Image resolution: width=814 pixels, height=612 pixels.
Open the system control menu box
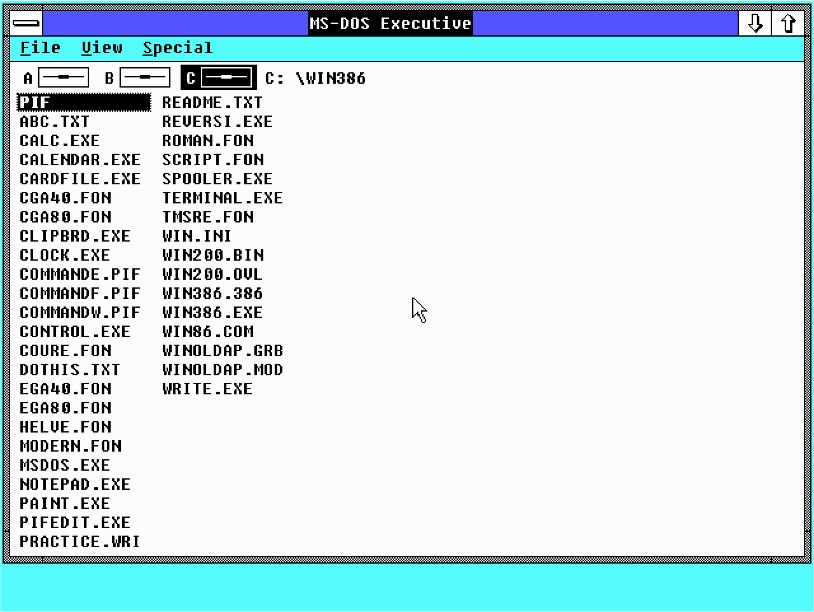(x=27, y=24)
